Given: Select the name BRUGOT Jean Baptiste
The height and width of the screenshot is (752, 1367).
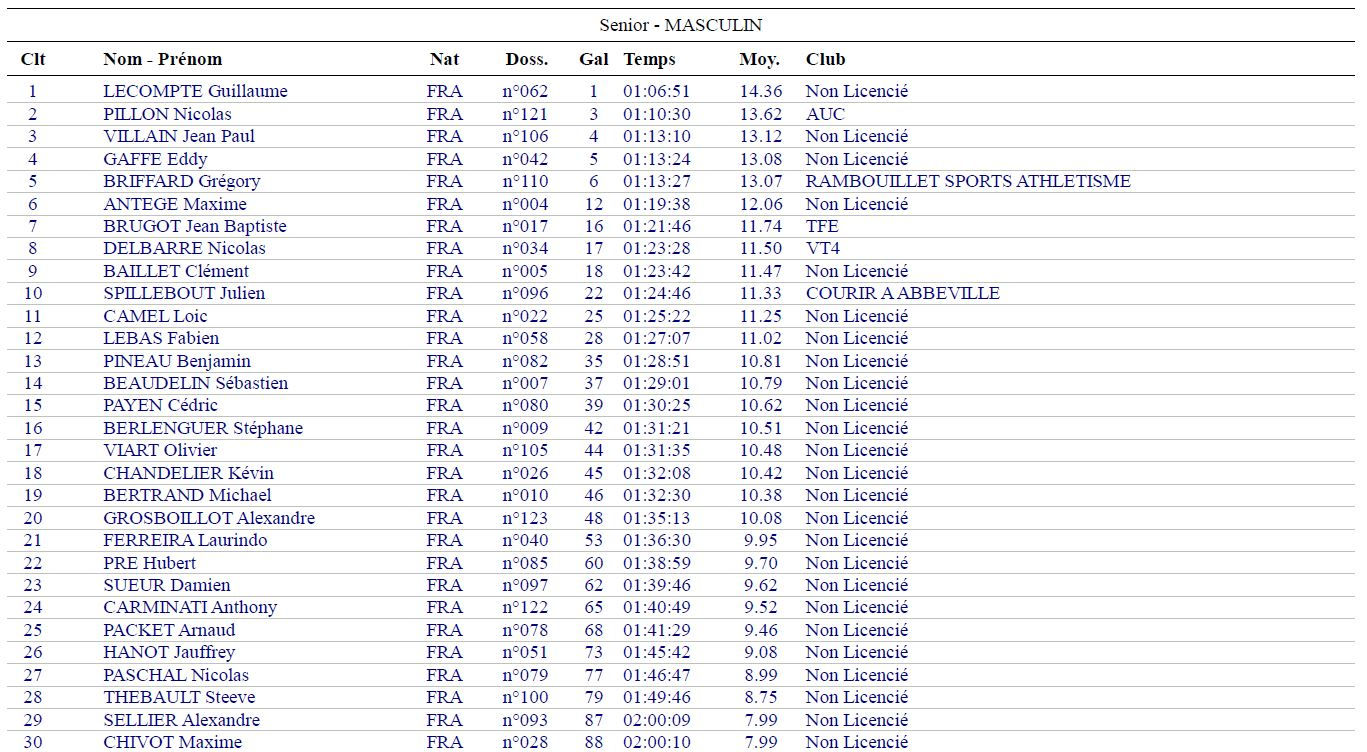Looking at the screenshot, I should pyautogui.click(x=195, y=226).
